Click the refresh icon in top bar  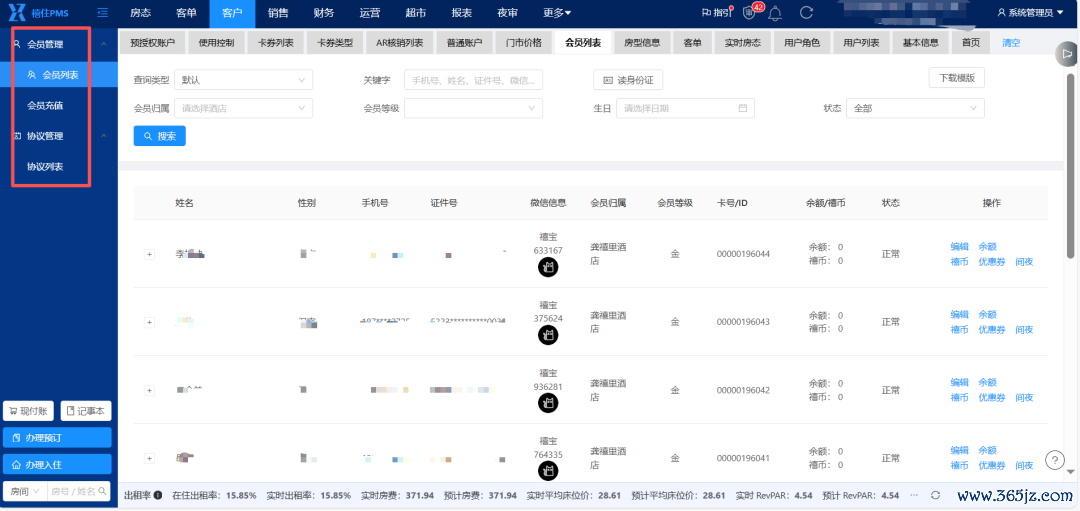[x=806, y=13]
